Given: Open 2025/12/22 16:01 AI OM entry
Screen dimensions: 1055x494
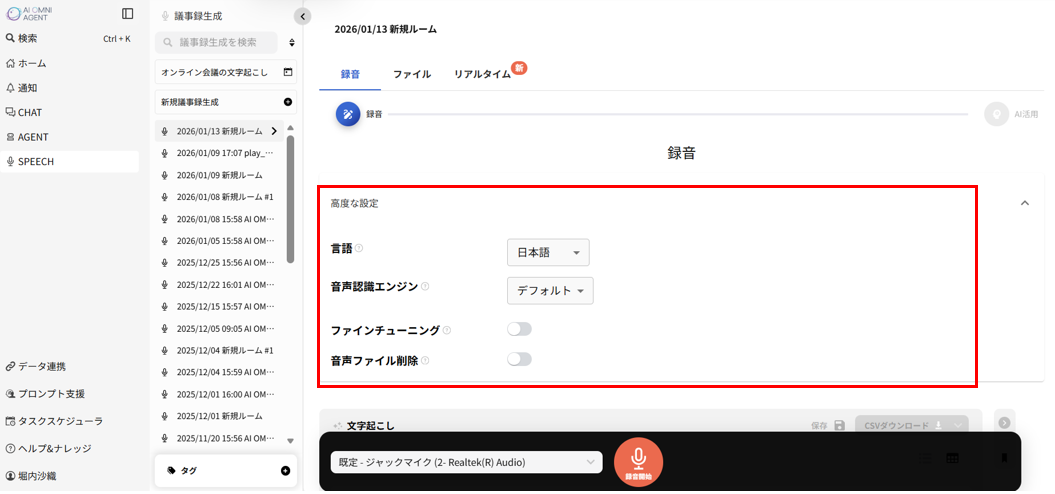Looking at the screenshot, I should (219, 284).
